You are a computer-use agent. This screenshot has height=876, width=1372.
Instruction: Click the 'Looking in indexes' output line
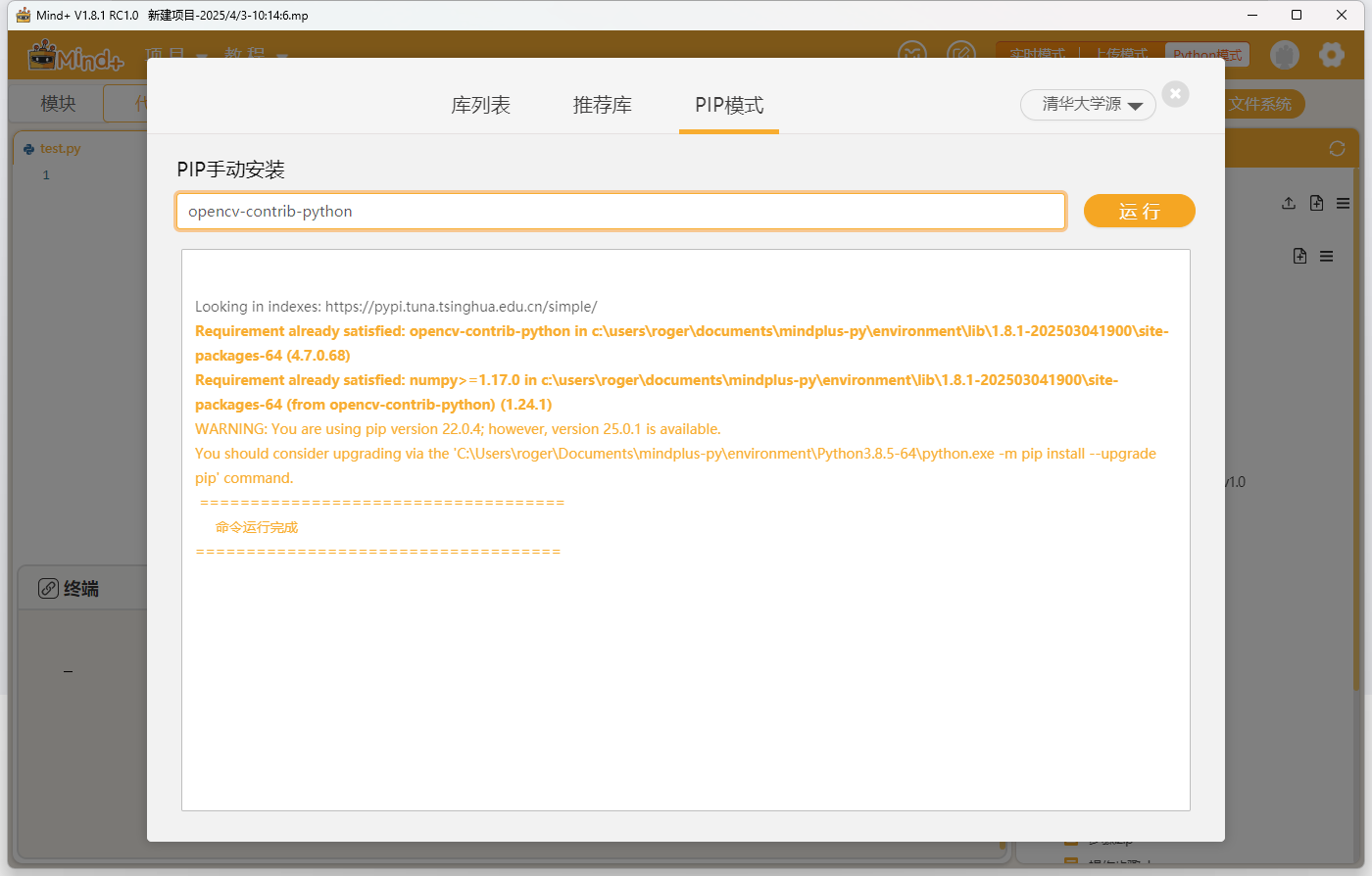(x=396, y=307)
